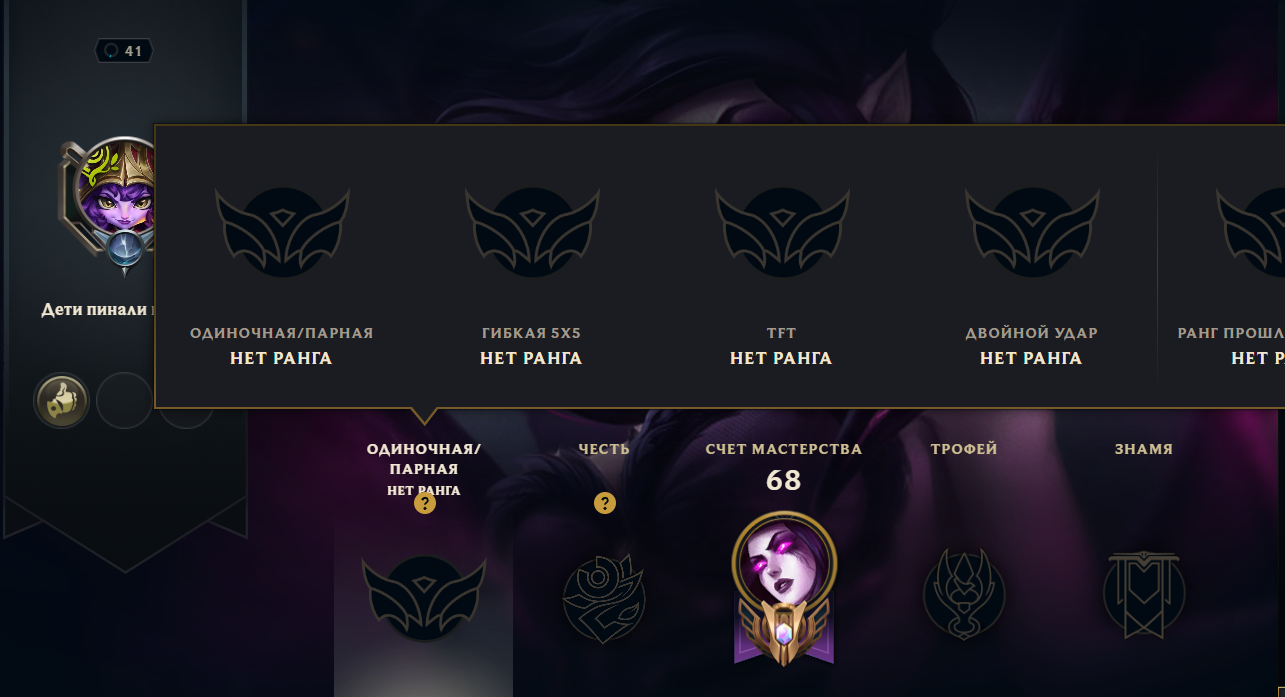Select the empty second token slot
The height and width of the screenshot is (697, 1285).
[124, 401]
